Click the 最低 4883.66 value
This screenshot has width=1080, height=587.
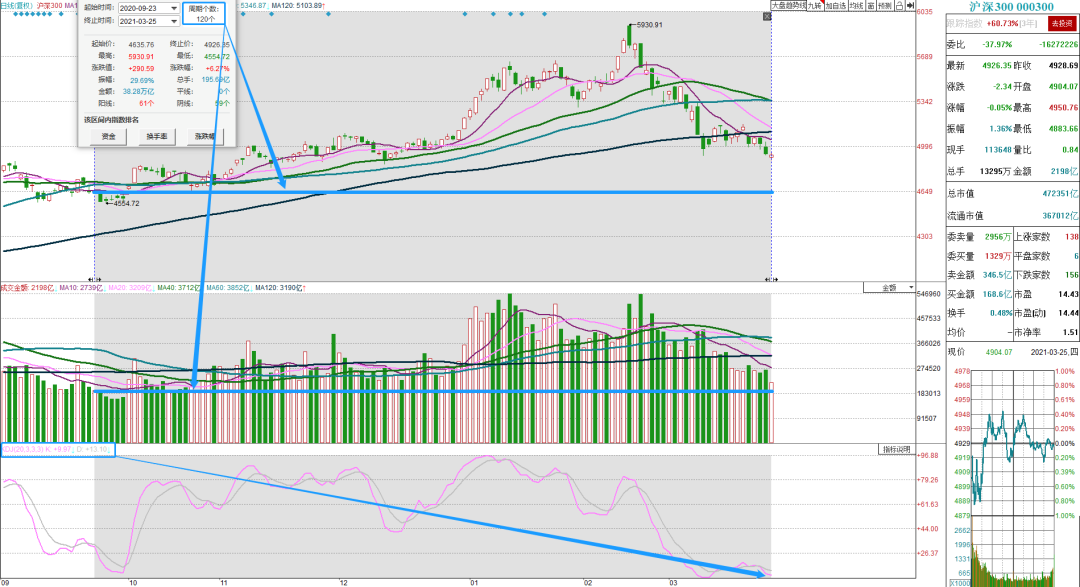1063,129
